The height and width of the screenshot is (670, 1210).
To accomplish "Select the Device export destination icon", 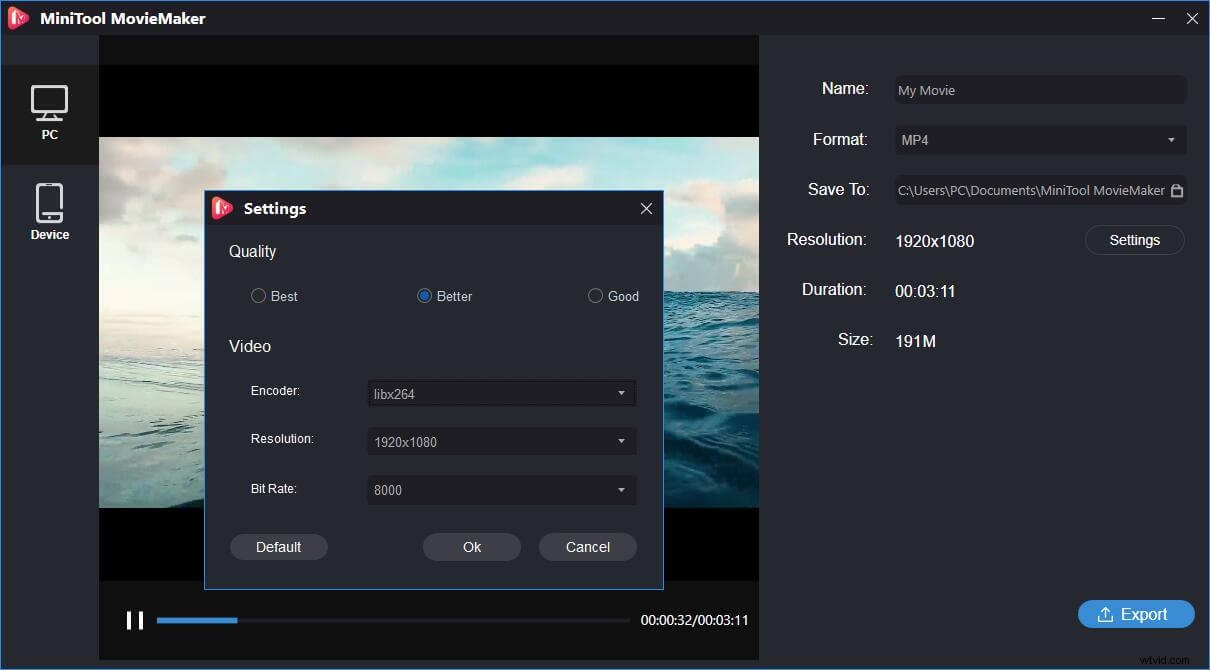I will tap(50, 208).
